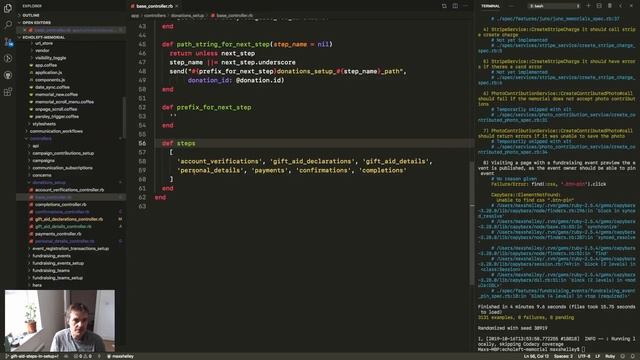
Task: Click the open changes icon in editor toolbar
Action: 444,6
